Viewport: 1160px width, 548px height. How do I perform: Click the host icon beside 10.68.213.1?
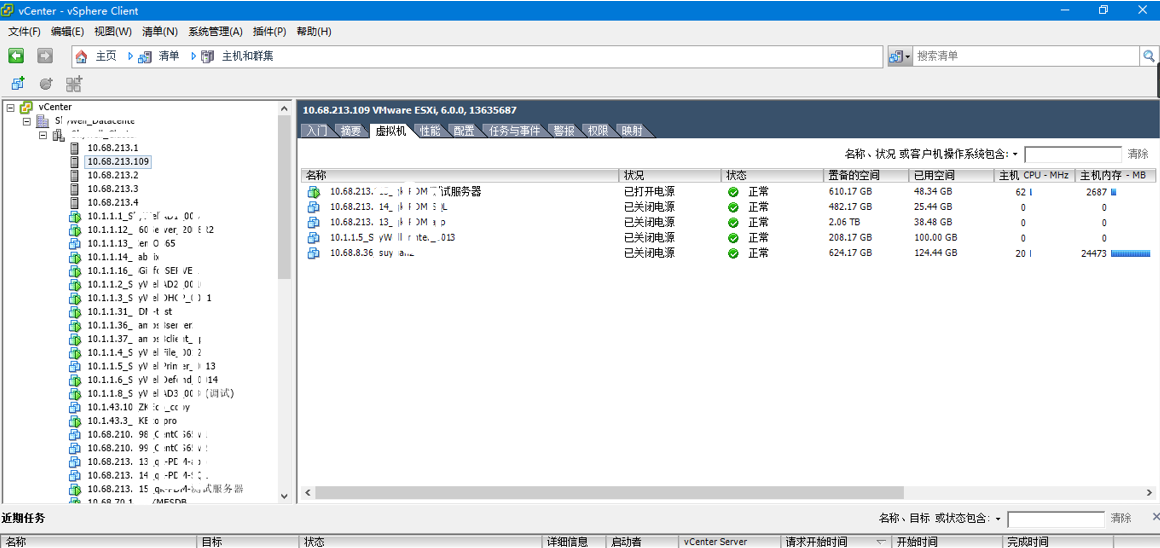tap(74, 148)
